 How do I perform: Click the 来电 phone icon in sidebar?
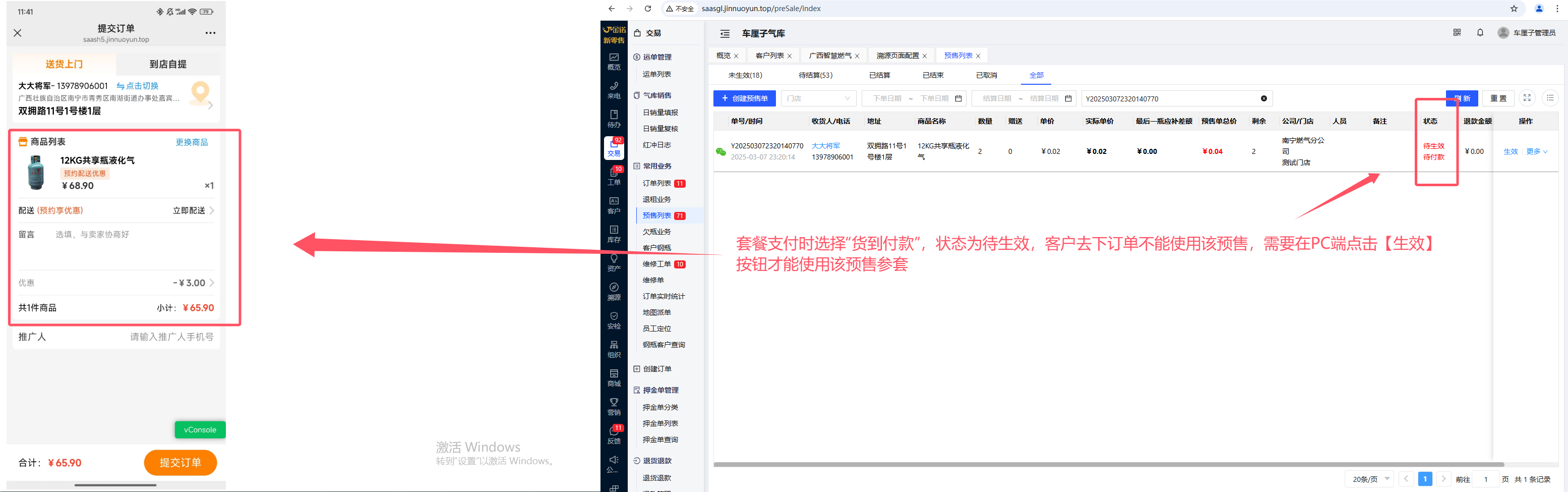(614, 90)
